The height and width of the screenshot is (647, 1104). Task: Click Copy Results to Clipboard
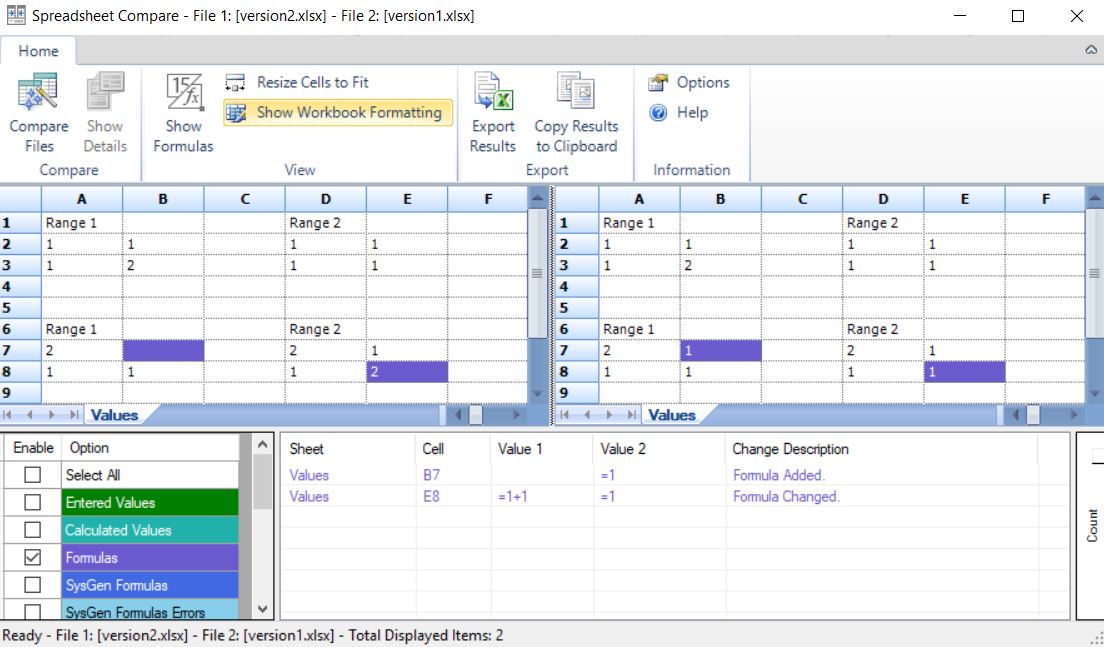(x=576, y=94)
